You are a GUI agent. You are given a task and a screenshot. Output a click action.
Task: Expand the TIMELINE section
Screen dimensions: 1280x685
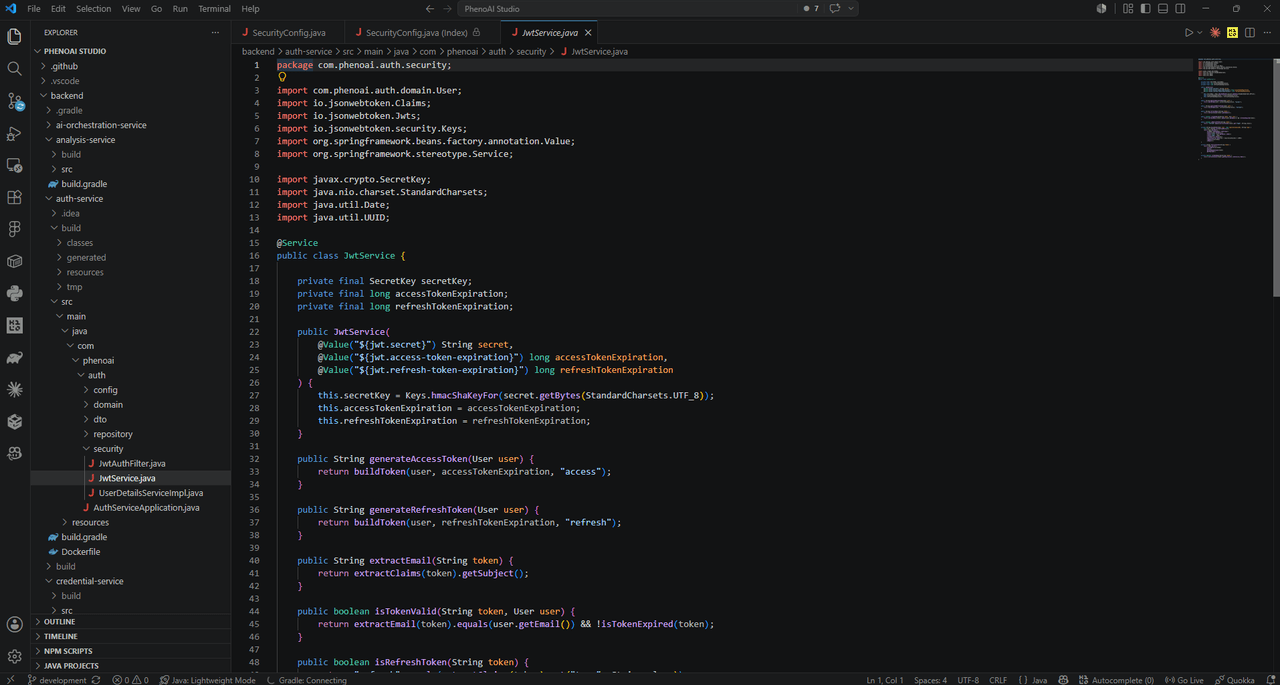131,636
